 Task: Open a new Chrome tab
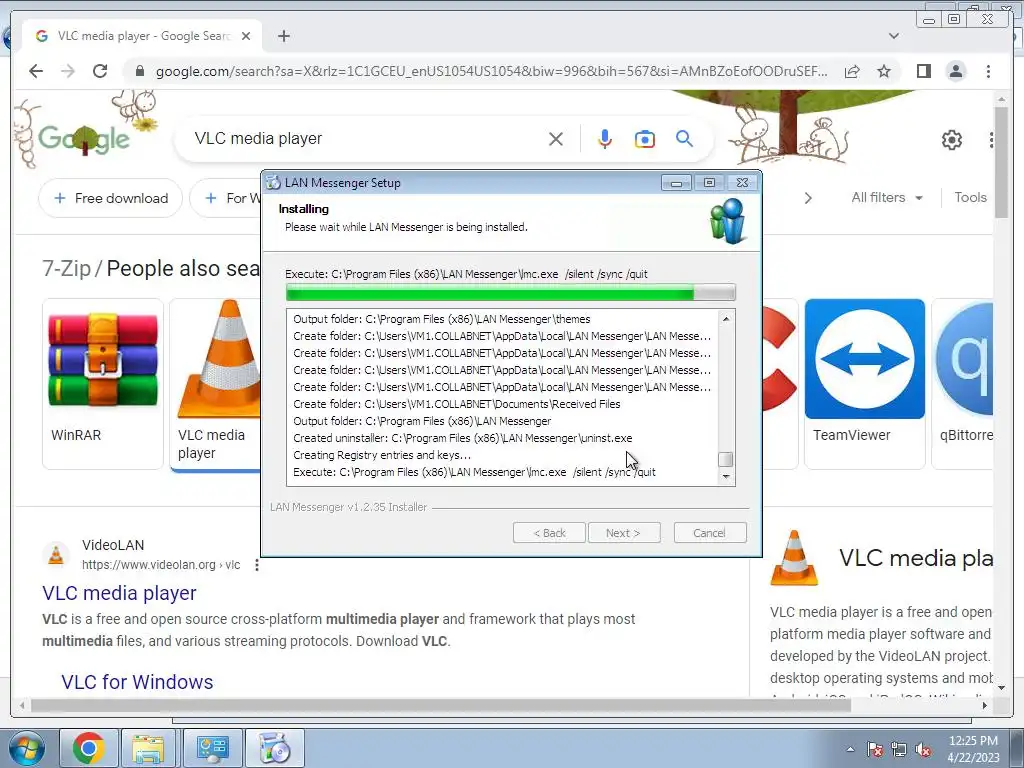coord(283,36)
